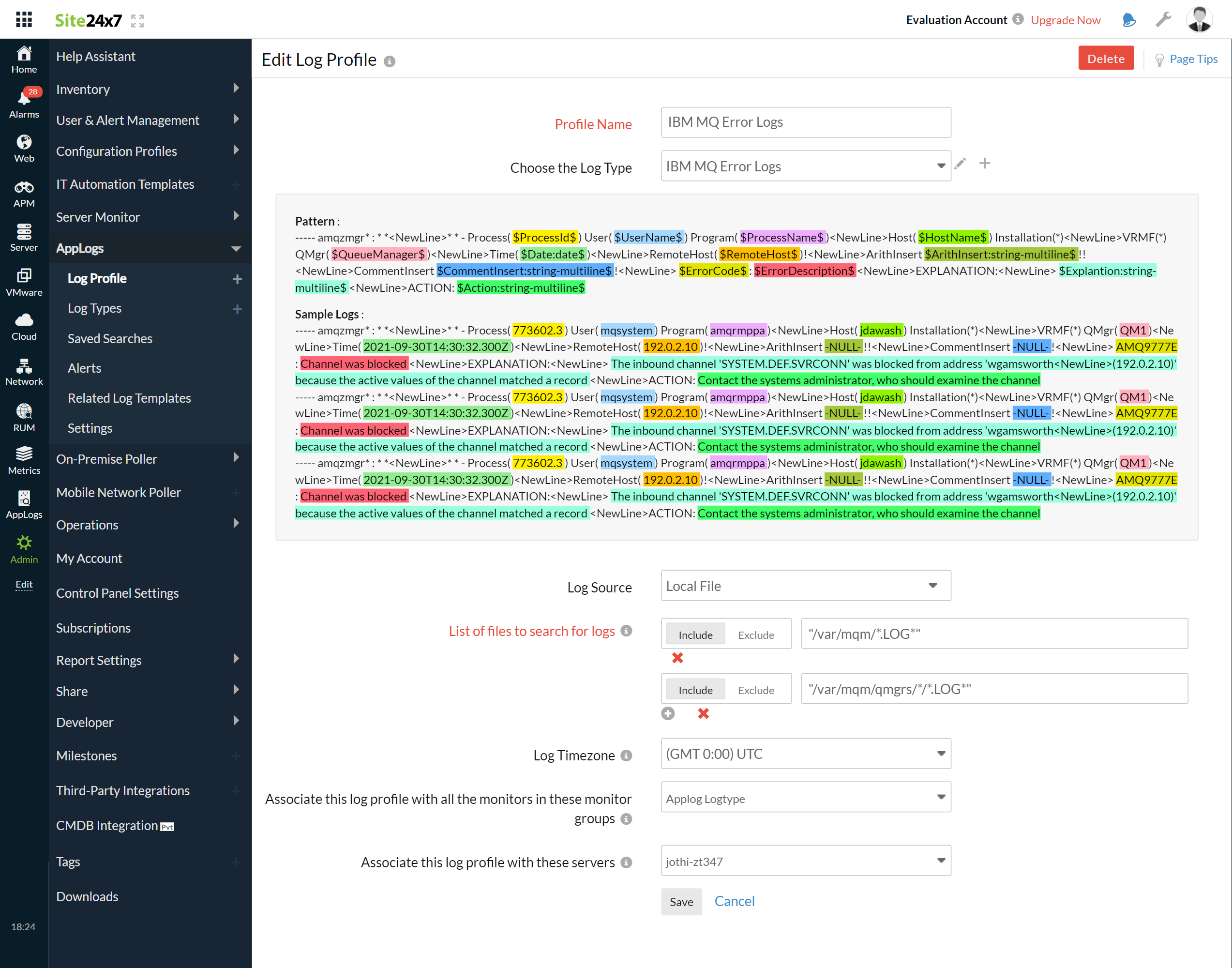Select Include on the second file filter
1232x968 pixels.
click(694, 690)
